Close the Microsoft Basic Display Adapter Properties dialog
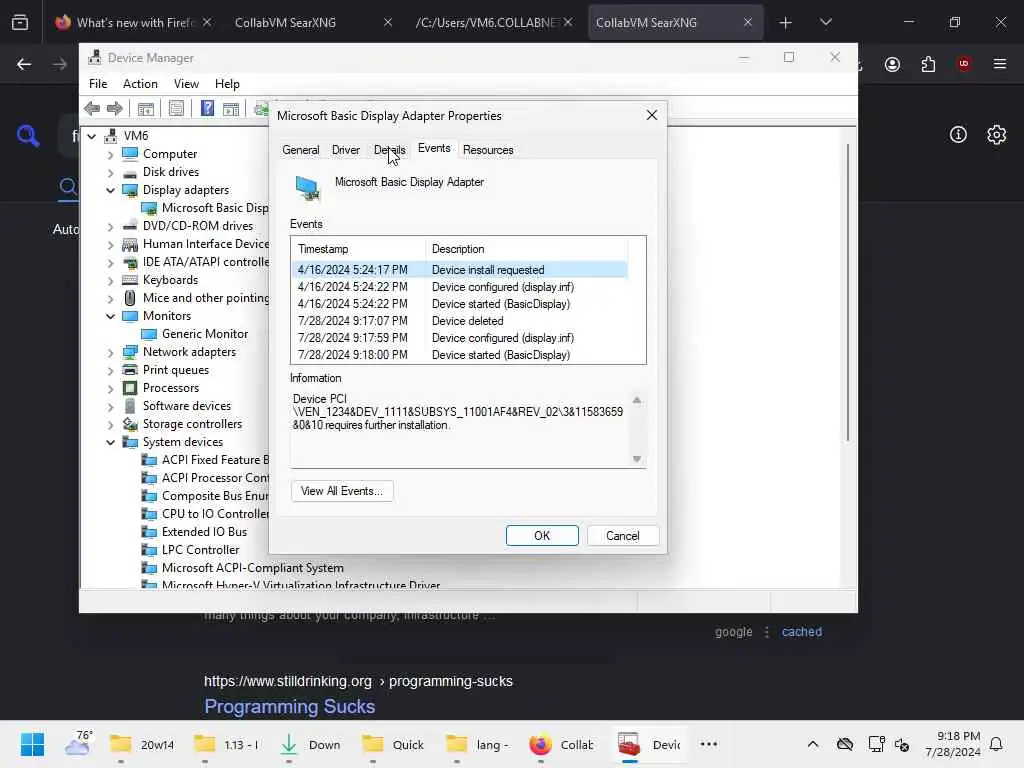The width and height of the screenshot is (1024, 768). tap(651, 116)
